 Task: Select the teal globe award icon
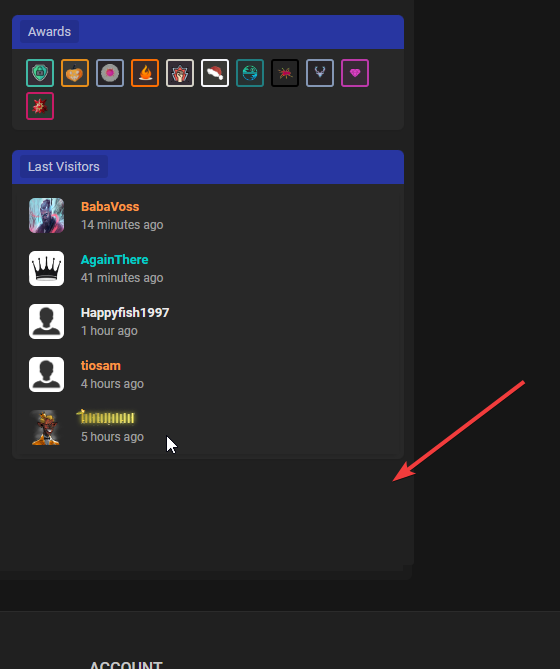(250, 73)
